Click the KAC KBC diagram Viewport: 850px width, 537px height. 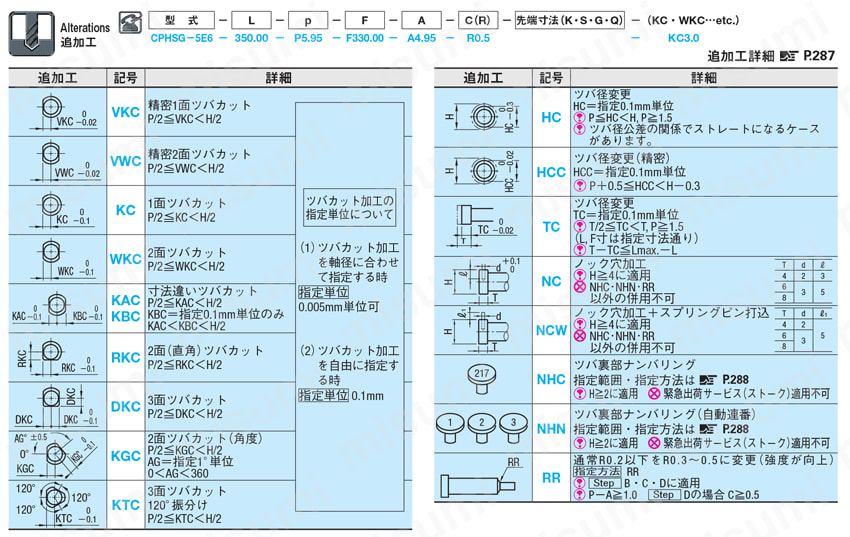57,308
